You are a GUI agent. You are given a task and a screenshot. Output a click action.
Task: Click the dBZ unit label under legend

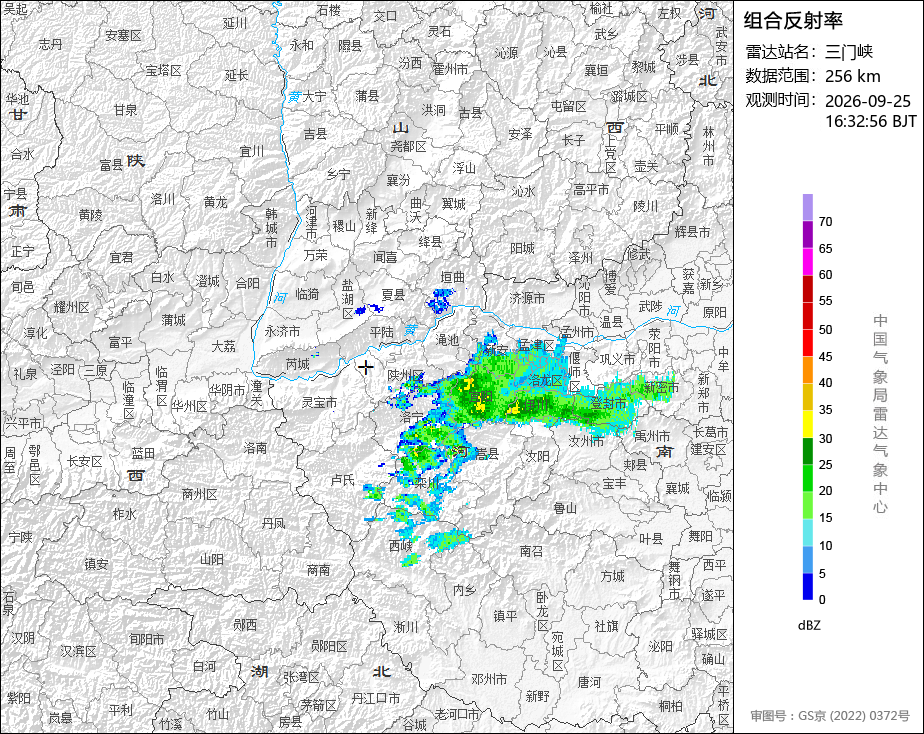[x=809, y=626]
